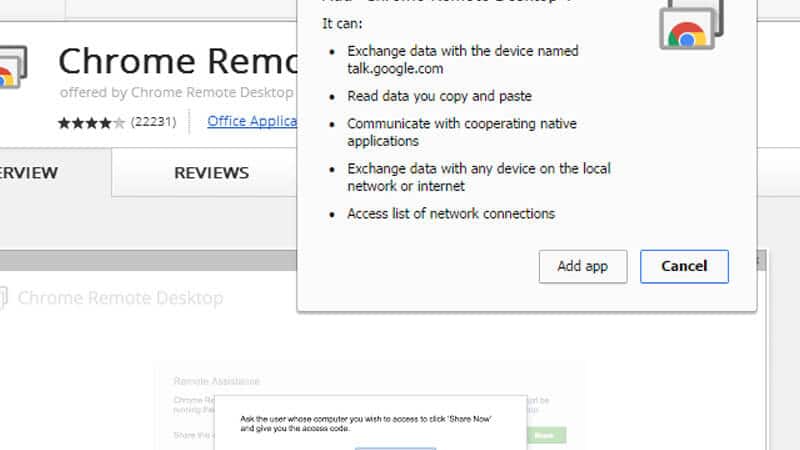Viewport: 800px width, 450px height.
Task: Click 'Communicate with cooperating native applications' permission
Action: 462,132
